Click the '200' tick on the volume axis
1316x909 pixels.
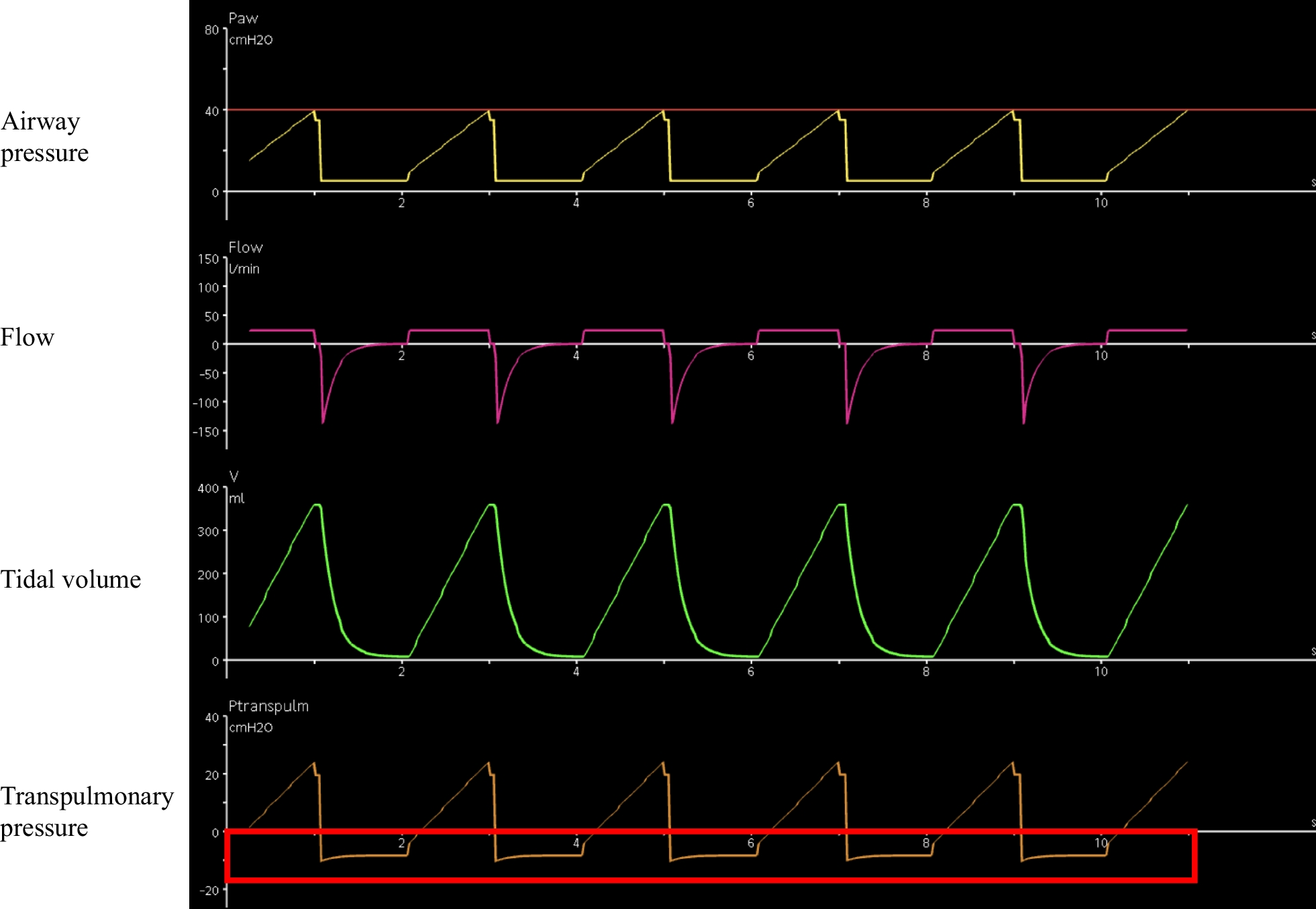pos(208,575)
